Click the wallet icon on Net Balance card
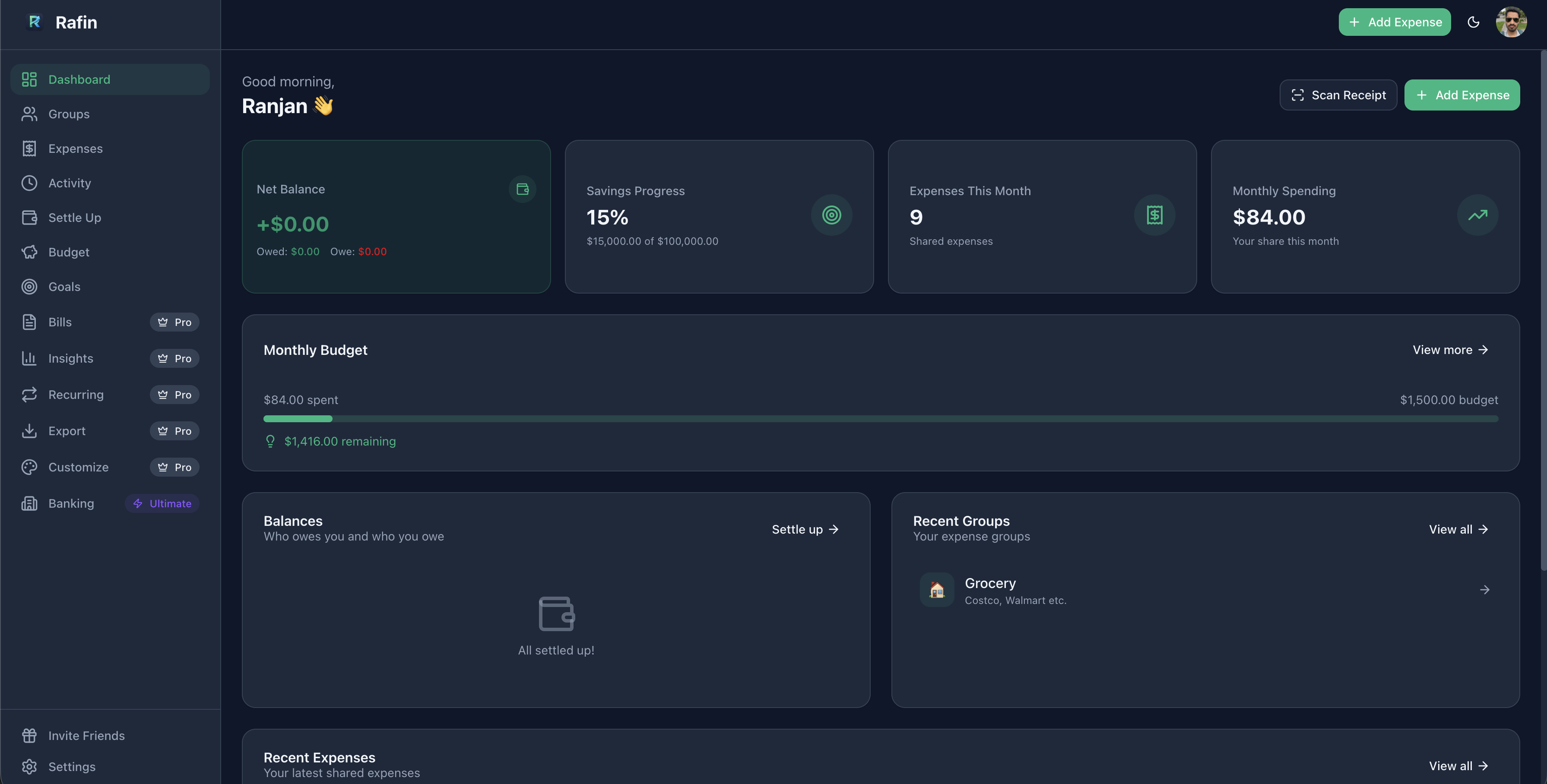 (522, 189)
